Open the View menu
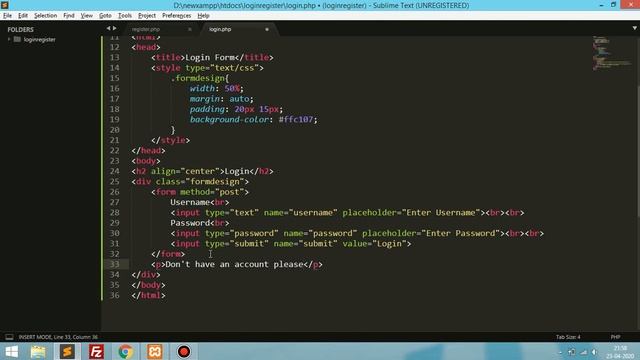This screenshot has width=640, height=360. (x=87, y=16)
